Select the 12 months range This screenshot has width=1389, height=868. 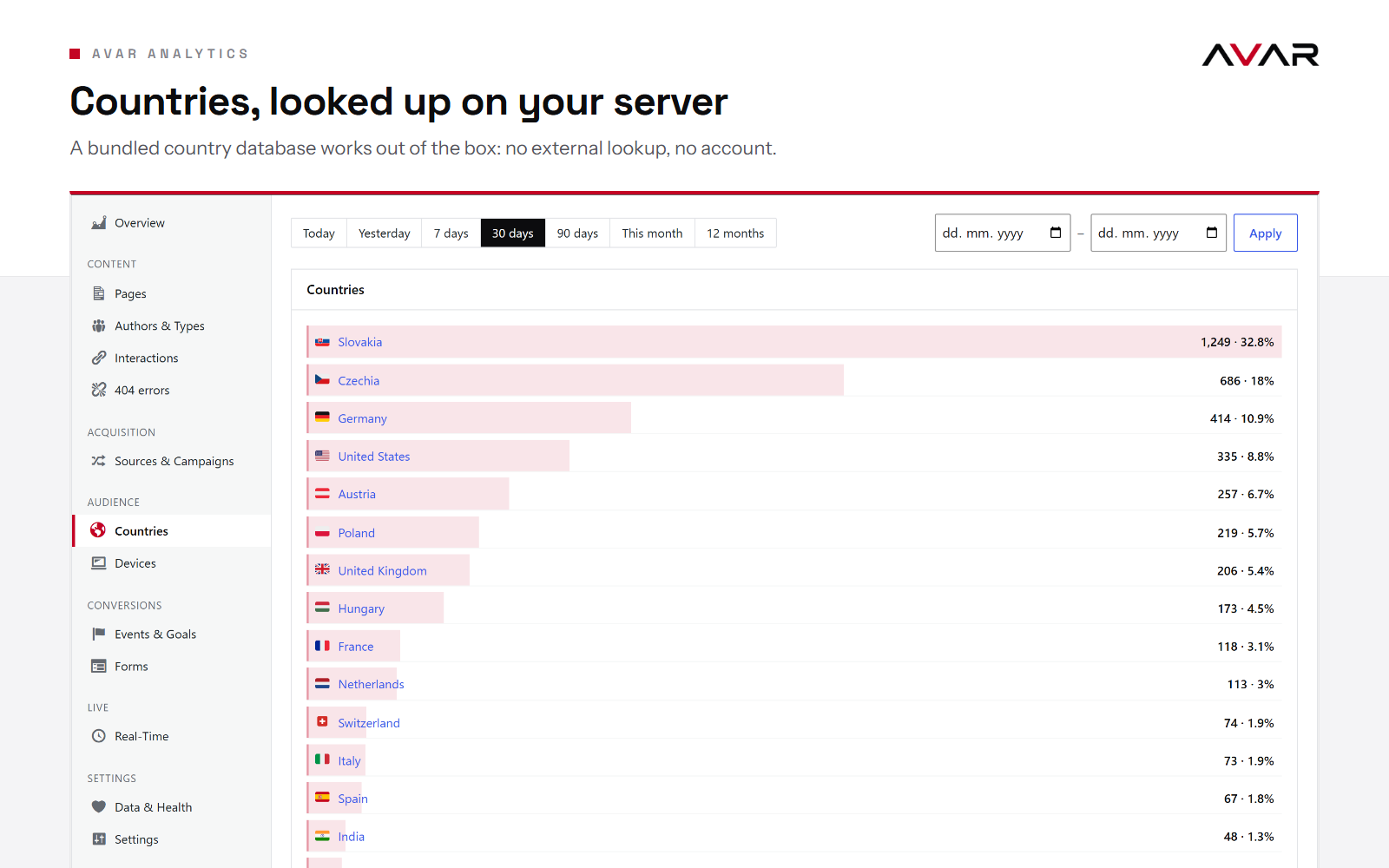735,233
